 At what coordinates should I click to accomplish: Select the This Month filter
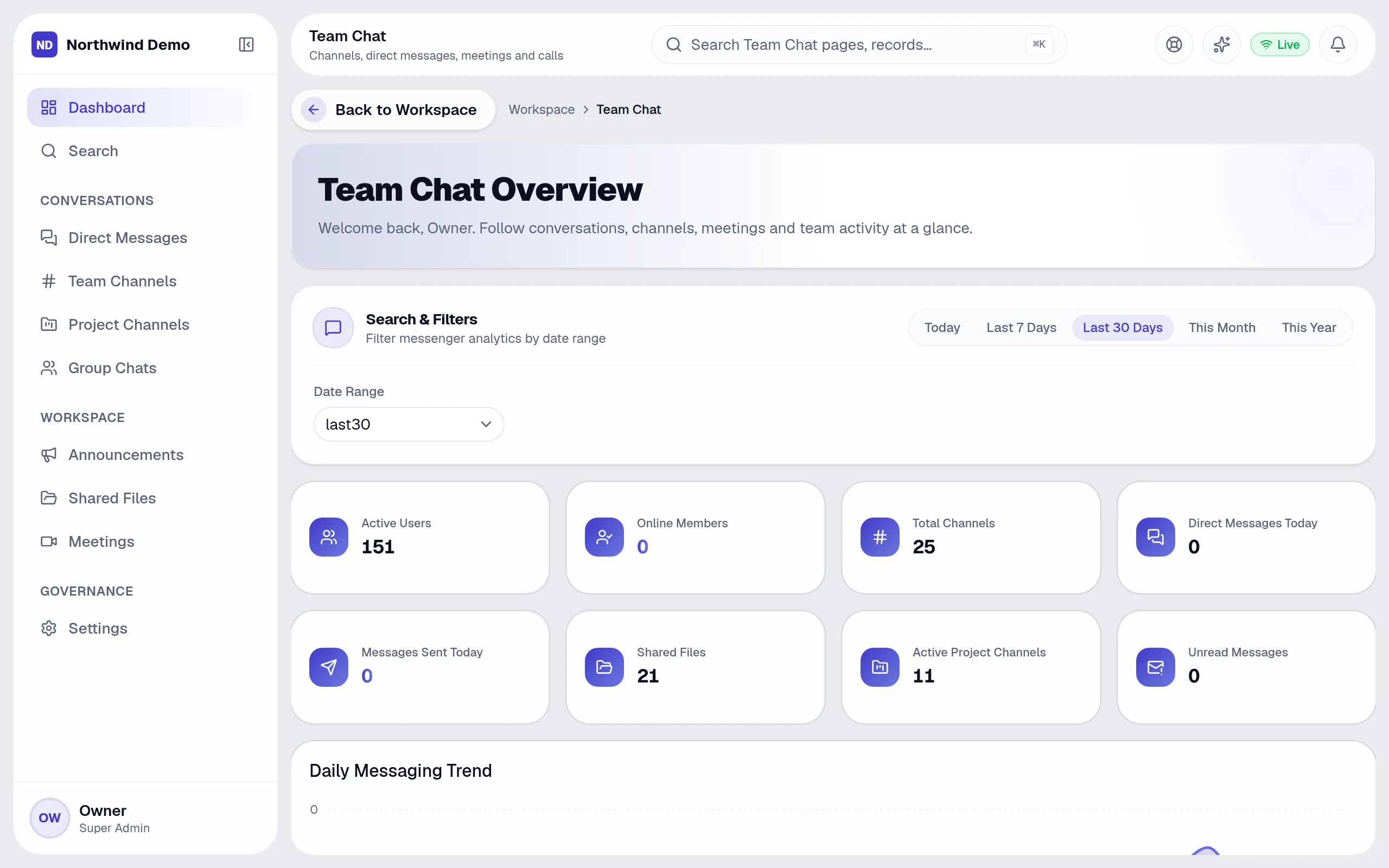pos(1221,328)
